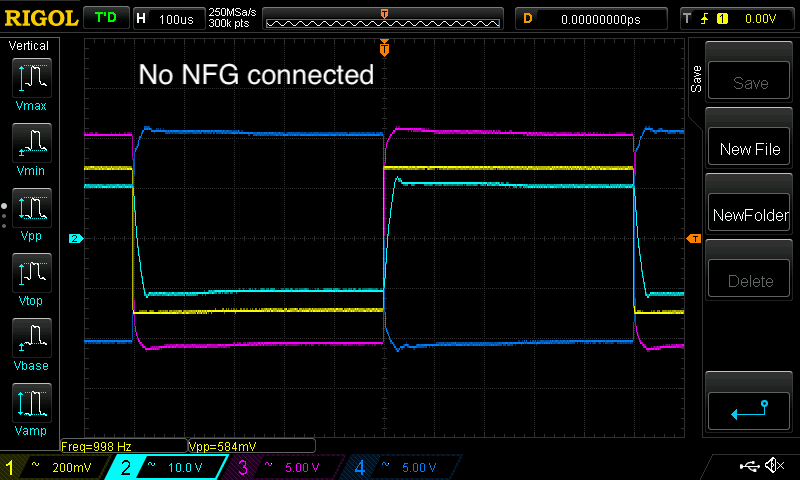Open the Vertical measurement menu header
This screenshot has width=800, height=480.
29,46
